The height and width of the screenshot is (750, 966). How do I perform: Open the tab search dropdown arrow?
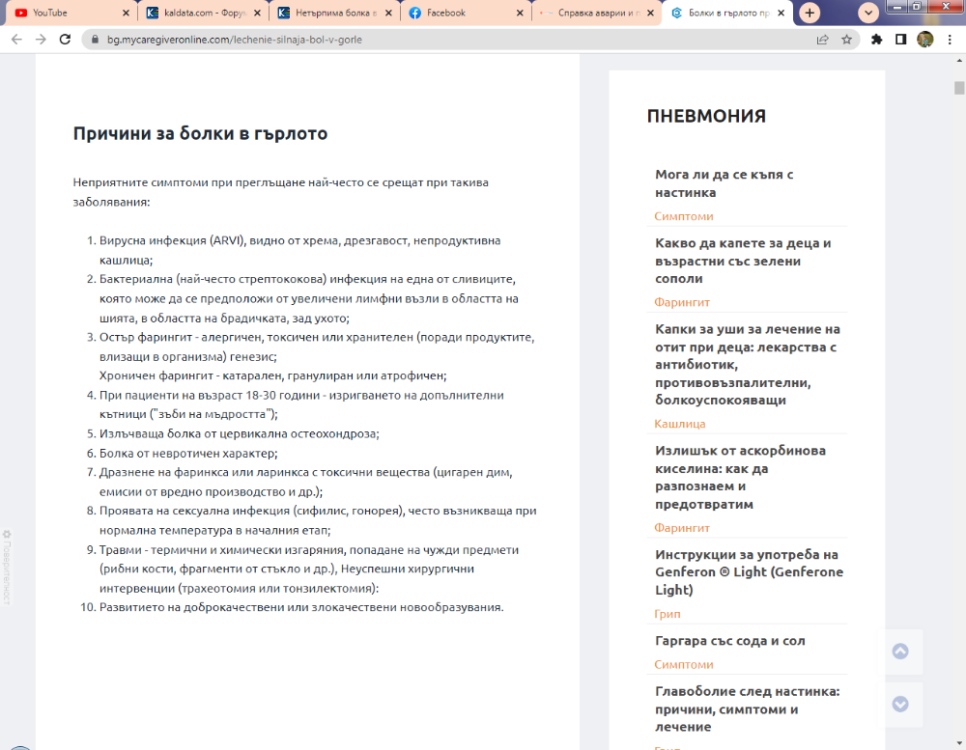pyautogui.click(x=868, y=13)
